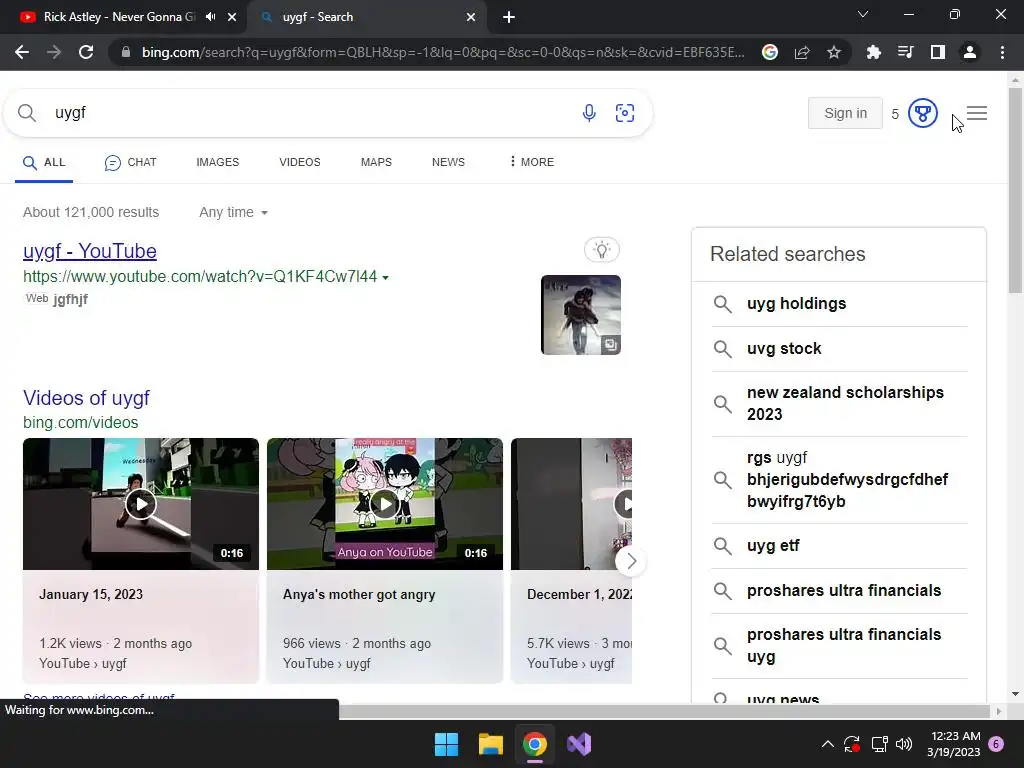Open a new browser tab

[509, 17]
